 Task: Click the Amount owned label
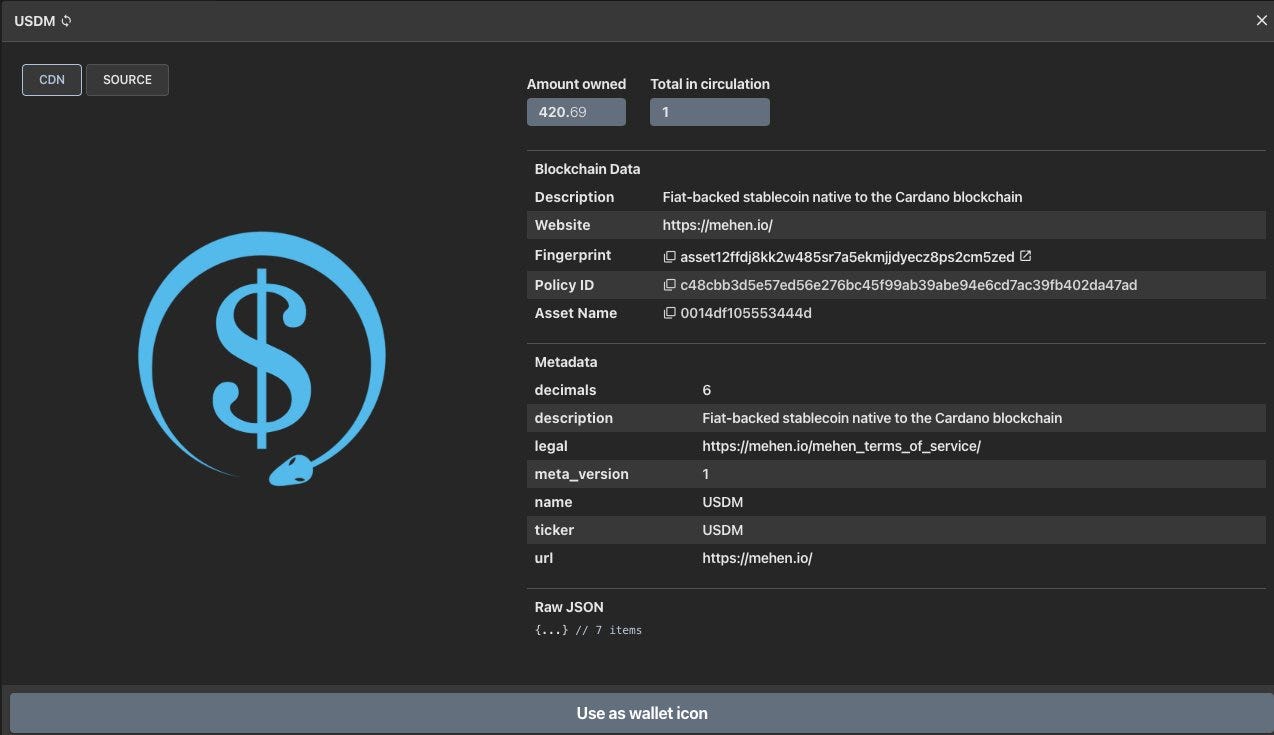tap(576, 84)
